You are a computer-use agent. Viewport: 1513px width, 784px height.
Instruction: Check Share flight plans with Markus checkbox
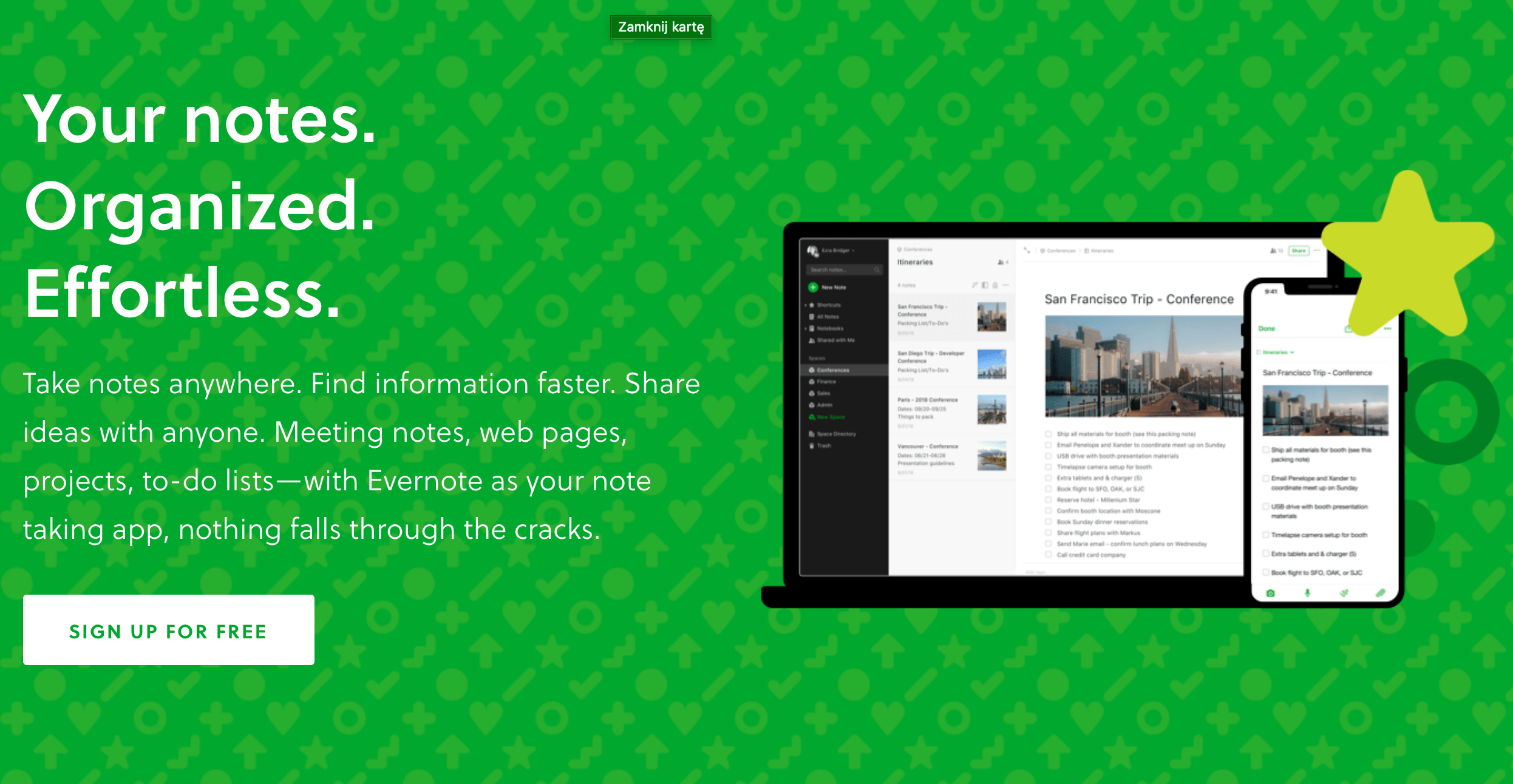click(x=1048, y=533)
